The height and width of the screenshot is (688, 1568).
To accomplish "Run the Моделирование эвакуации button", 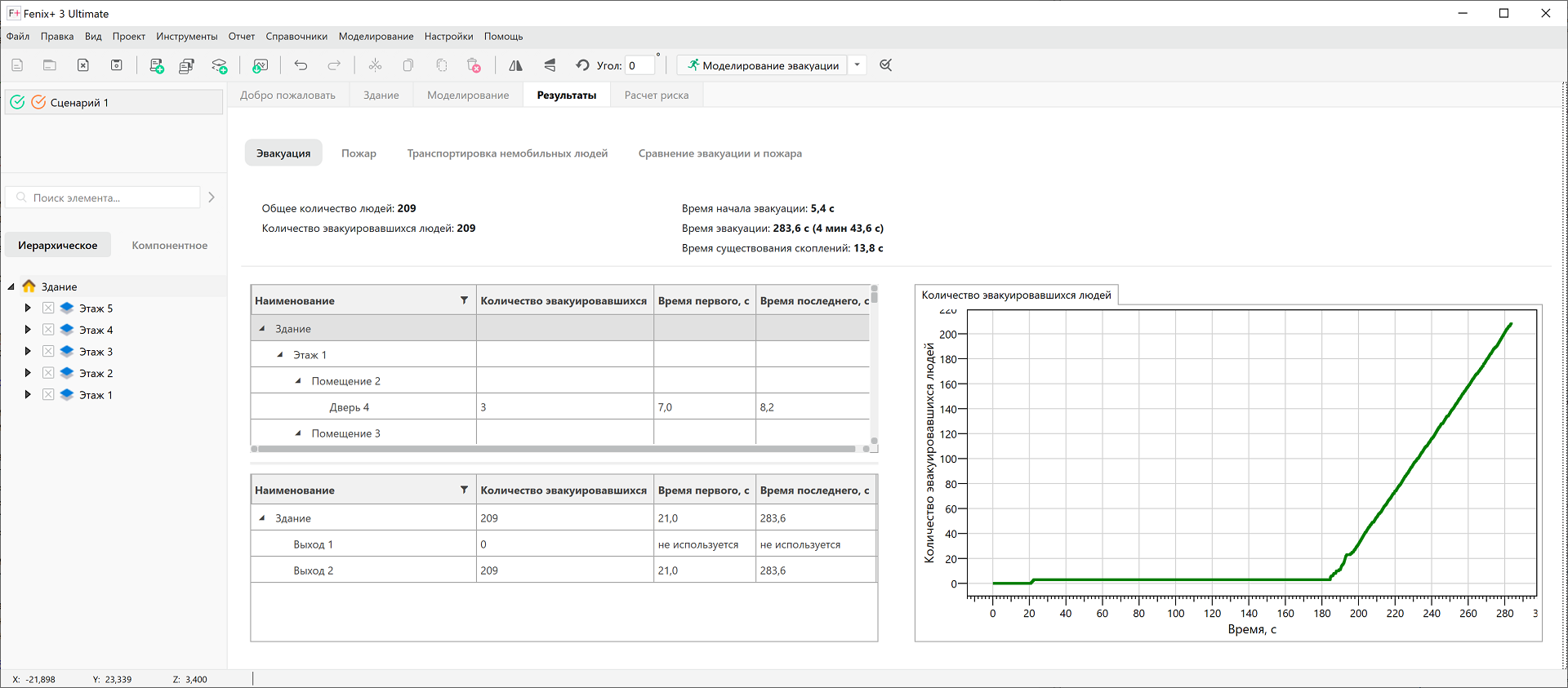I will 763,65.
